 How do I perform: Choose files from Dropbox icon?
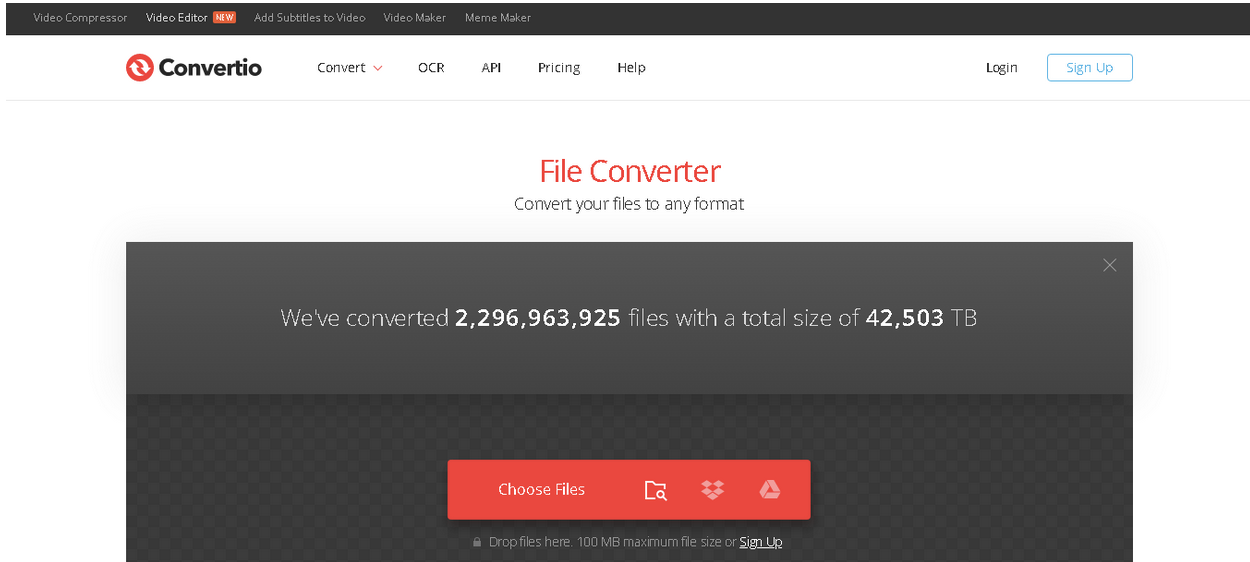pos(712,490)
